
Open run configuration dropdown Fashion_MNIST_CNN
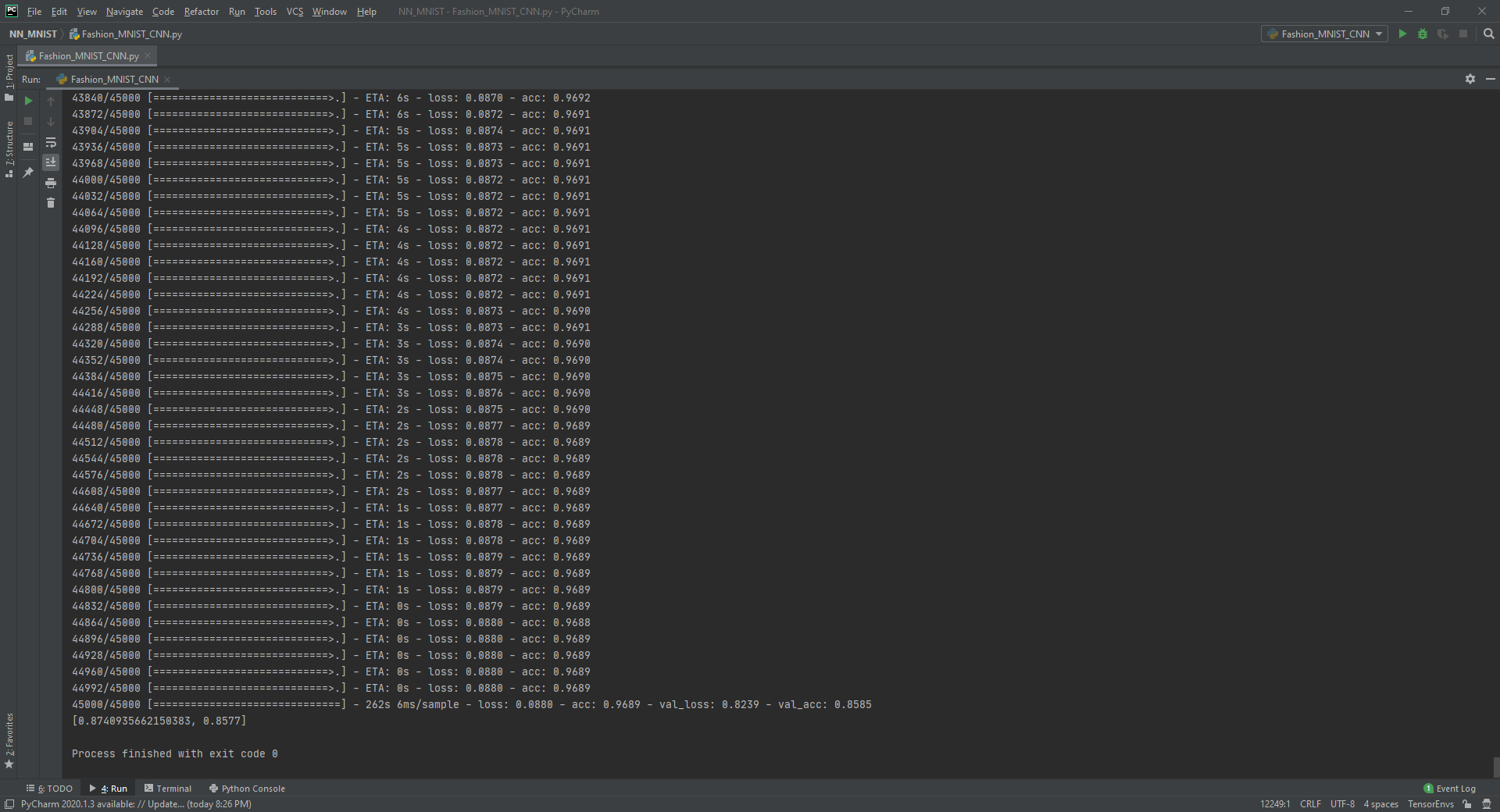tap(1324, 34)
